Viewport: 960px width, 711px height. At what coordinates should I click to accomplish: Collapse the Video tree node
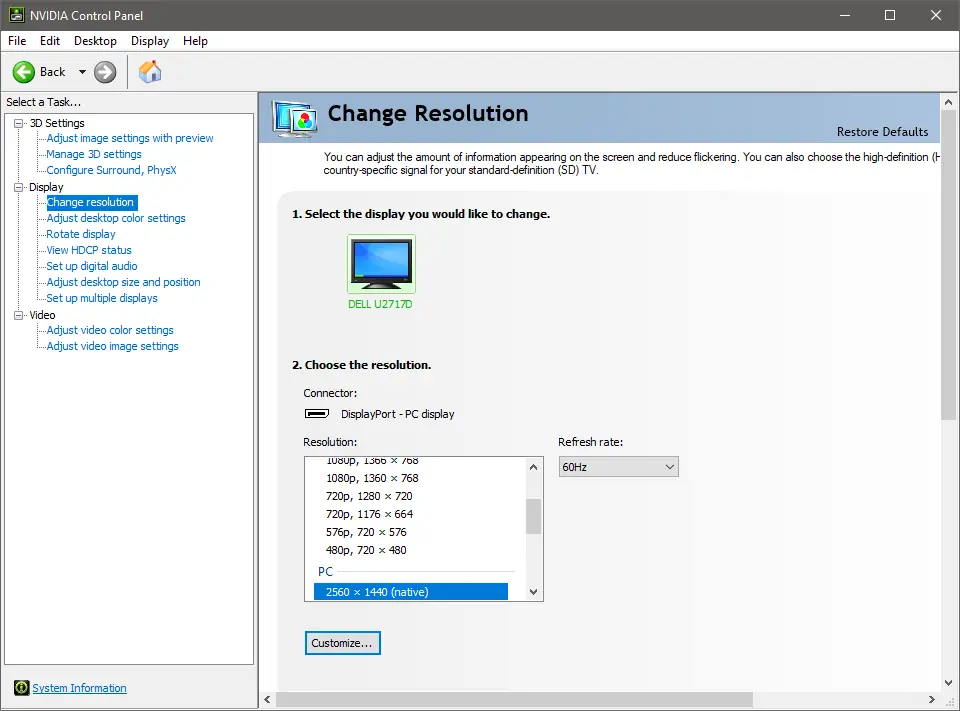(18, 315)
